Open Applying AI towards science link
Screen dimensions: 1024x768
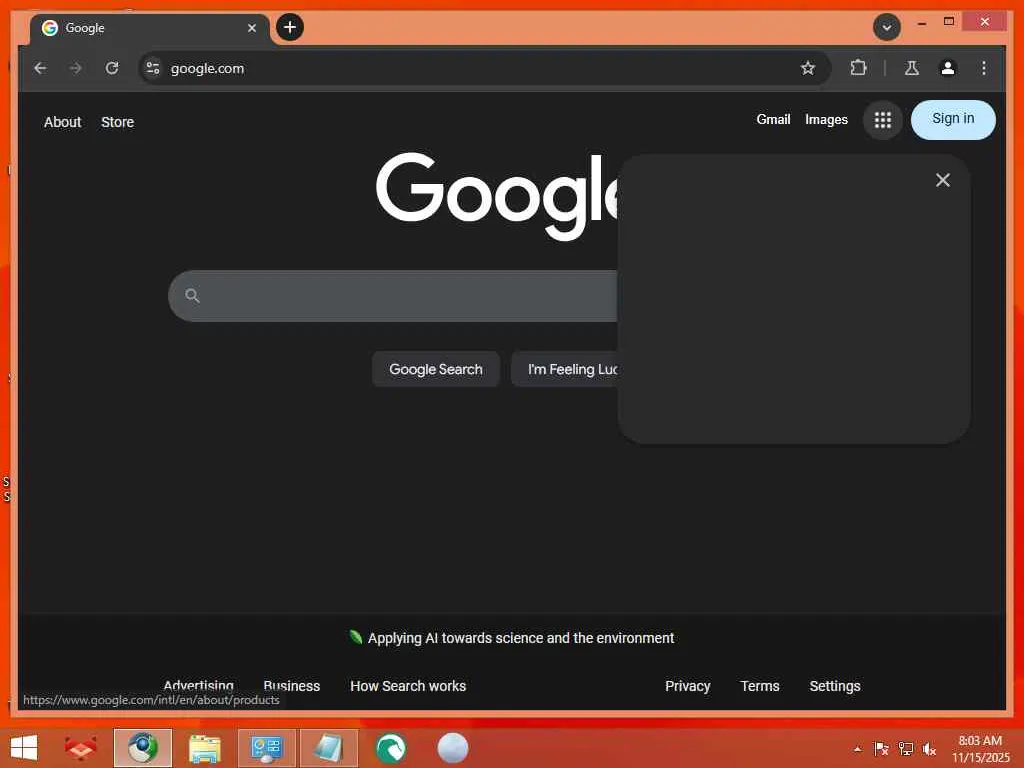point(520,638)
